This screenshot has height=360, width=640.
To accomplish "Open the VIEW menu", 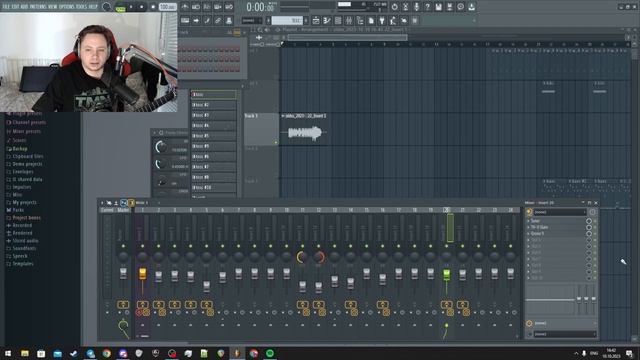I will pos(53,7).
